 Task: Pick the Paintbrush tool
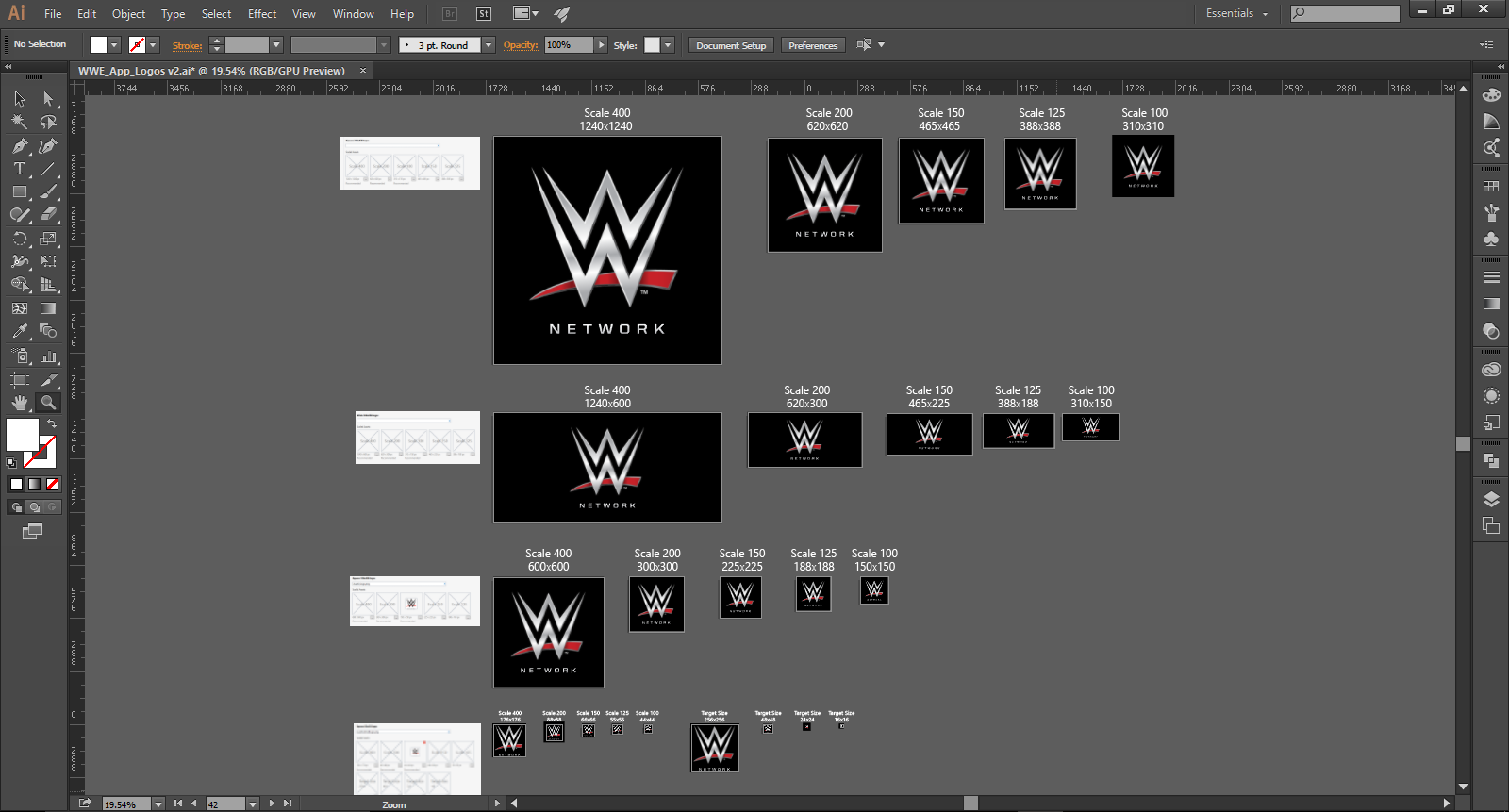click(48, 191)
